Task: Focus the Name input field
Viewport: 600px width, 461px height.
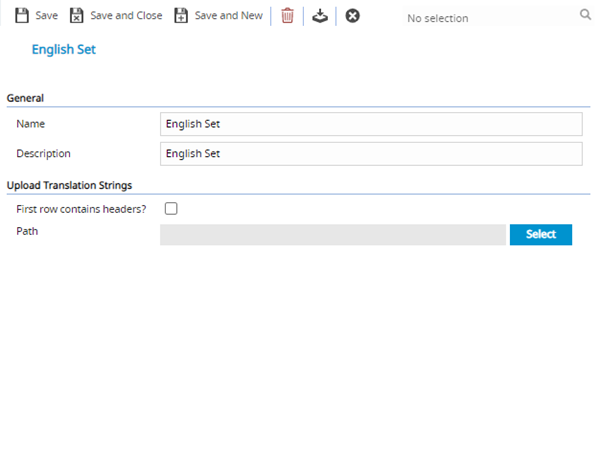Action: [371, 124]
